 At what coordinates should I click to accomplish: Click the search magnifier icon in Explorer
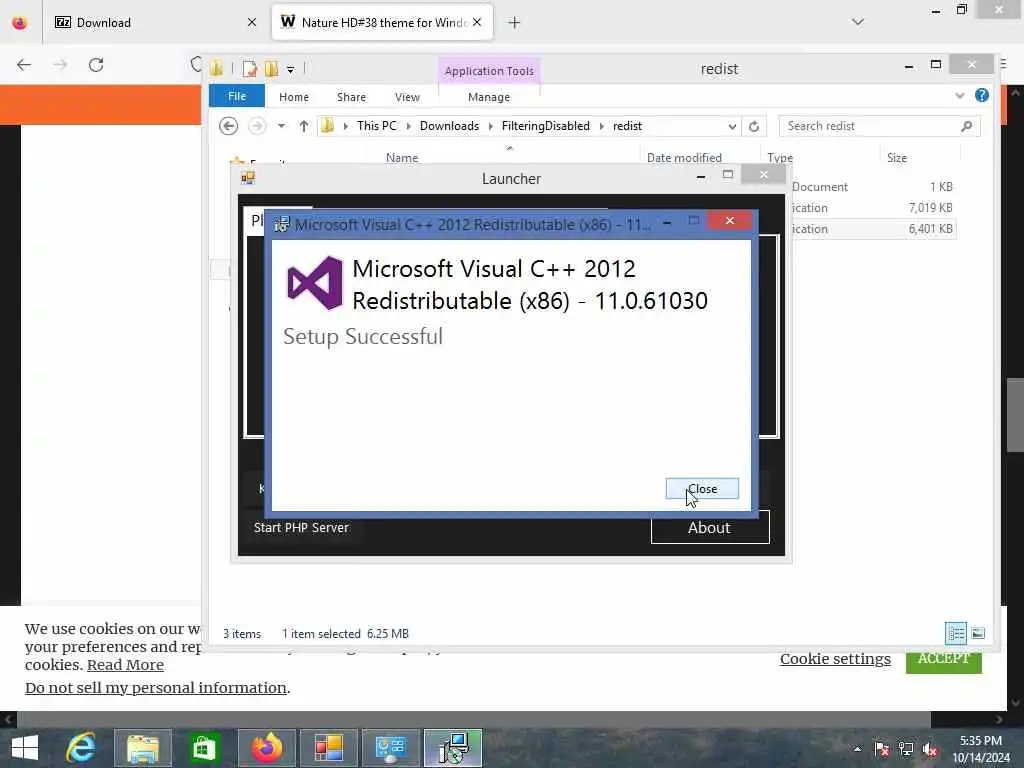tap(967, 126)
